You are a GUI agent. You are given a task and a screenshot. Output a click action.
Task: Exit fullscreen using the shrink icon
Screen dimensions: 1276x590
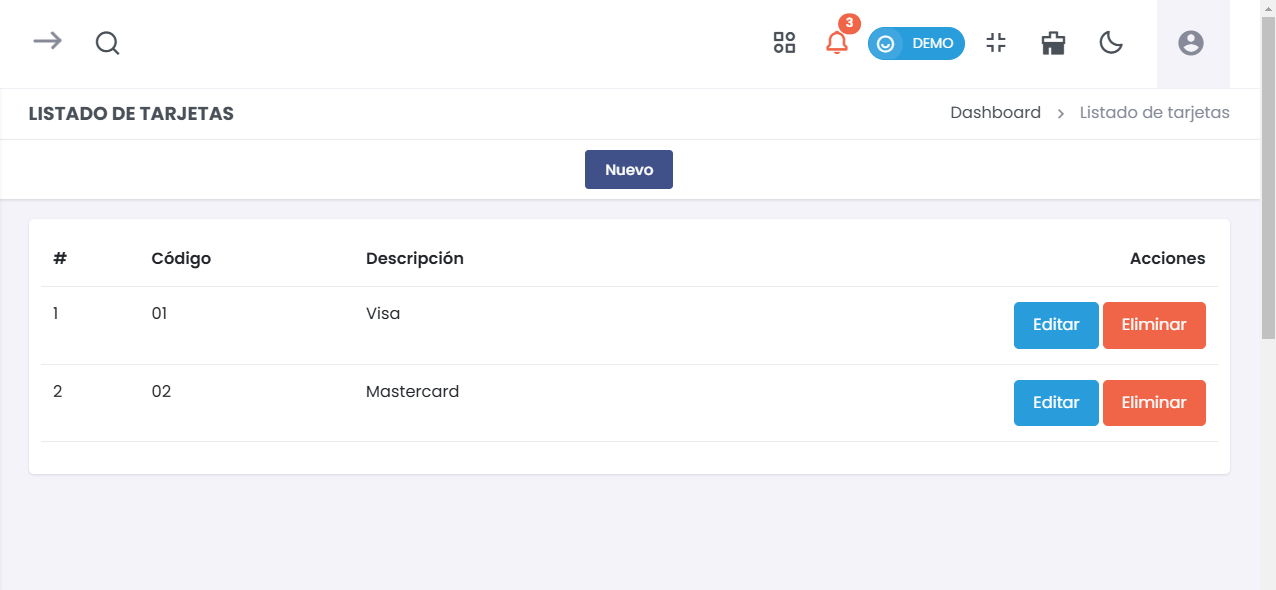click(x=995, y=43)
